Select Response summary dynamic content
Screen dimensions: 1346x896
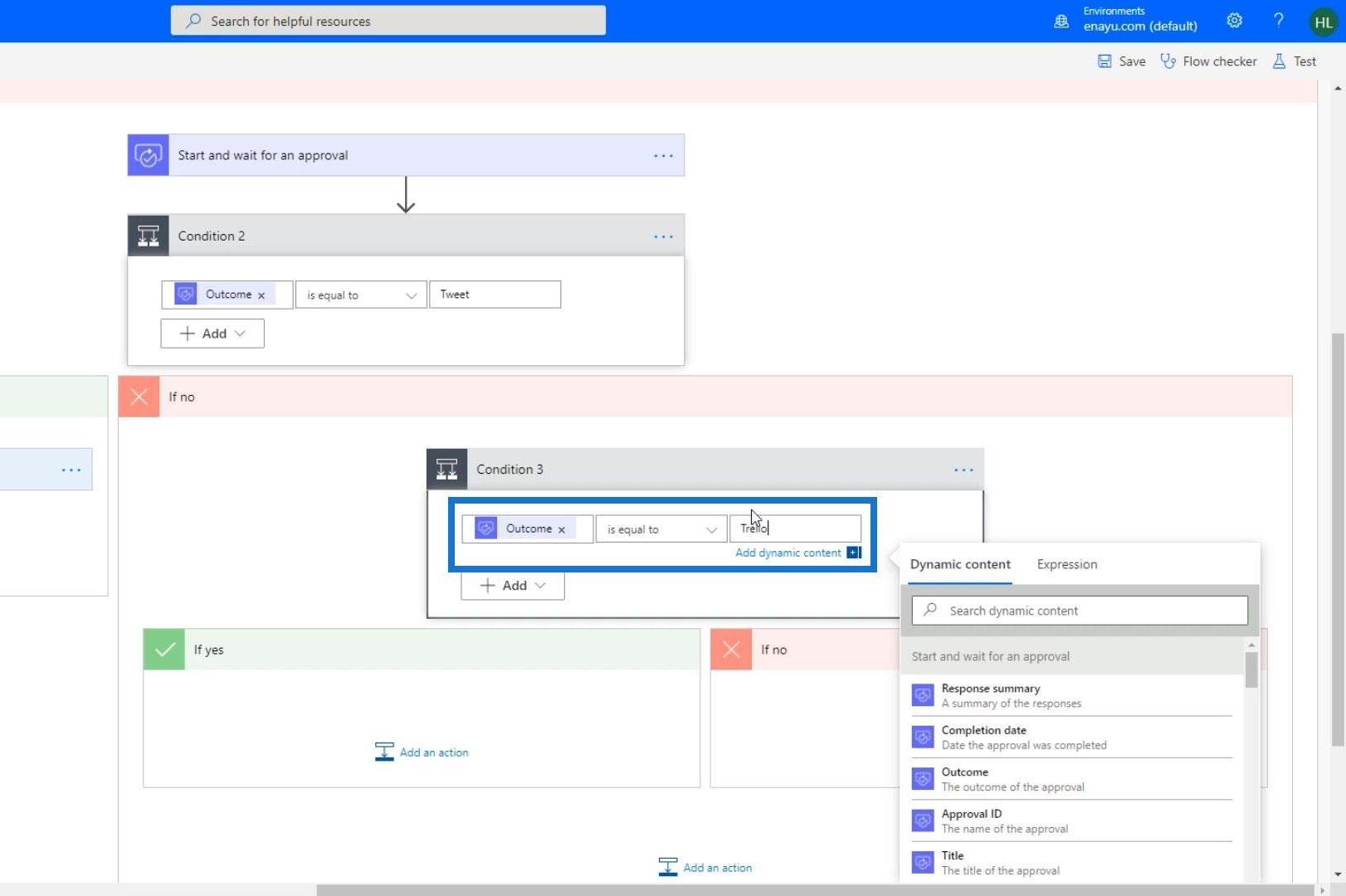[1071, 695]
